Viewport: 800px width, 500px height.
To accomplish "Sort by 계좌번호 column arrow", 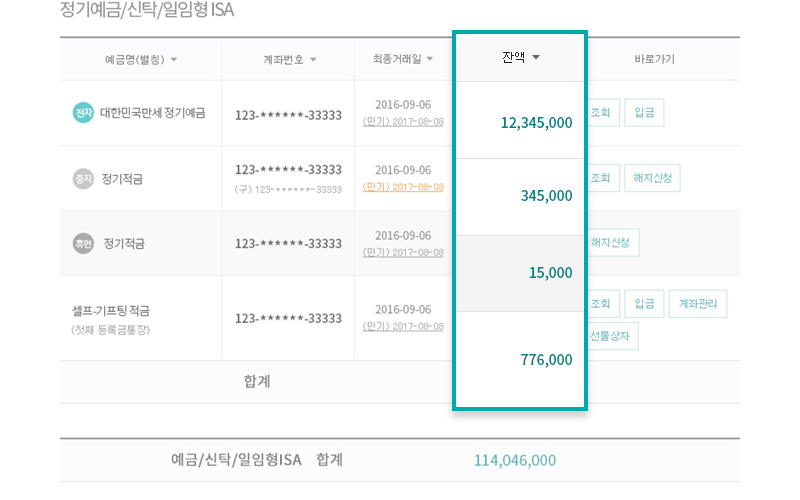I will click(313, 60).
